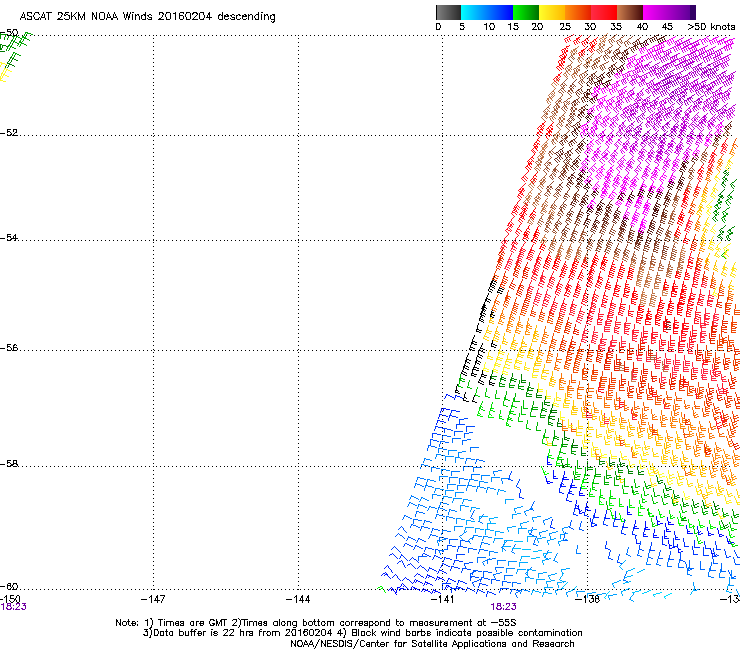The width and height of the screenshot is (740, 650).
Task: Click the "-141" longitude axis label
Action: [x=443, y=599]
